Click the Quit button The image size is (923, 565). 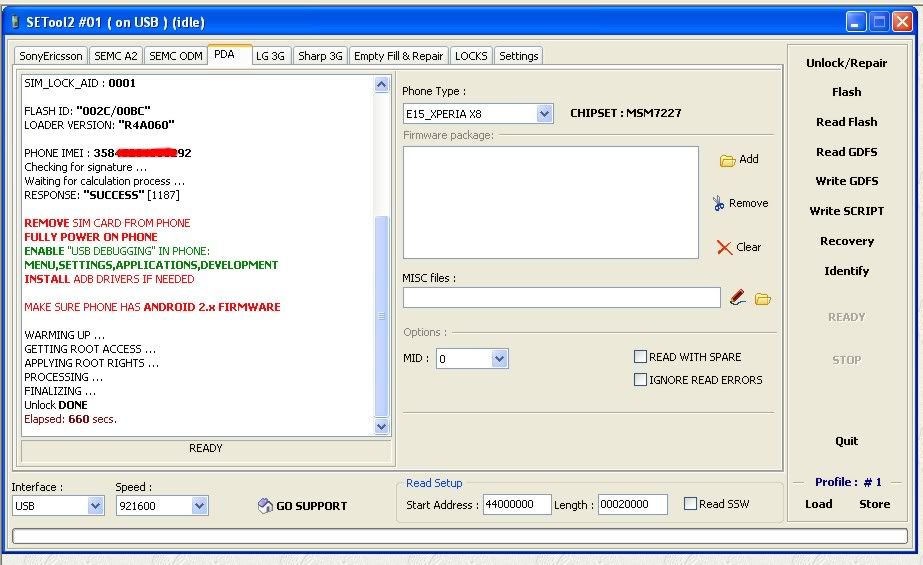point(846,441)
